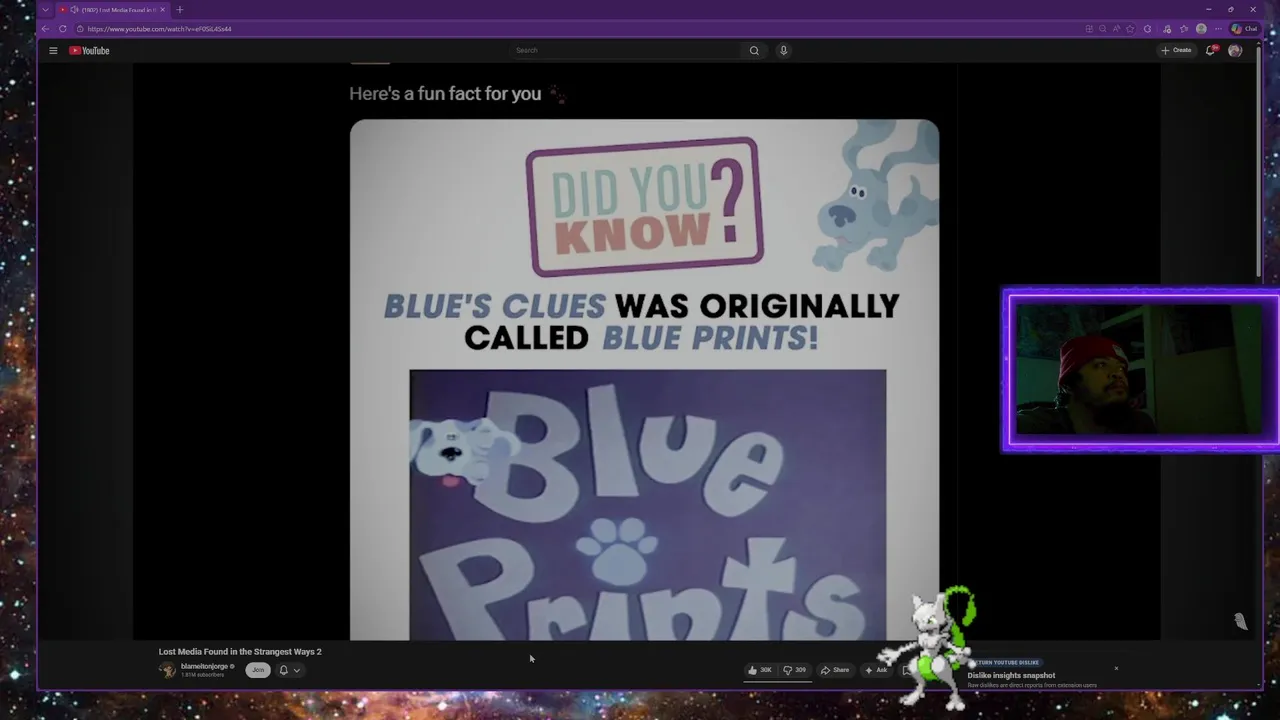Open the favorites list icon
This screenshot has height=720, width=1280.
[1184, 29]
